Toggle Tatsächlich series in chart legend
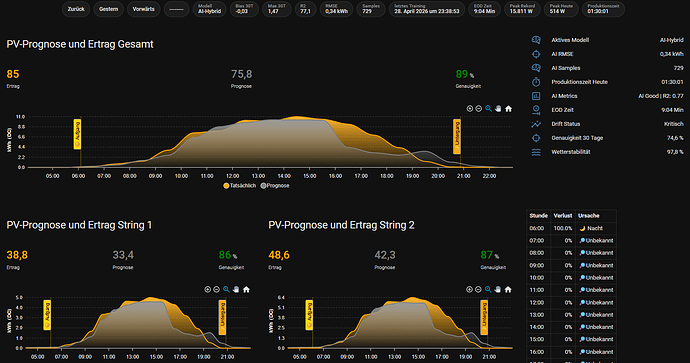This screenshot has width=690, height=363. tap(239, 186)
